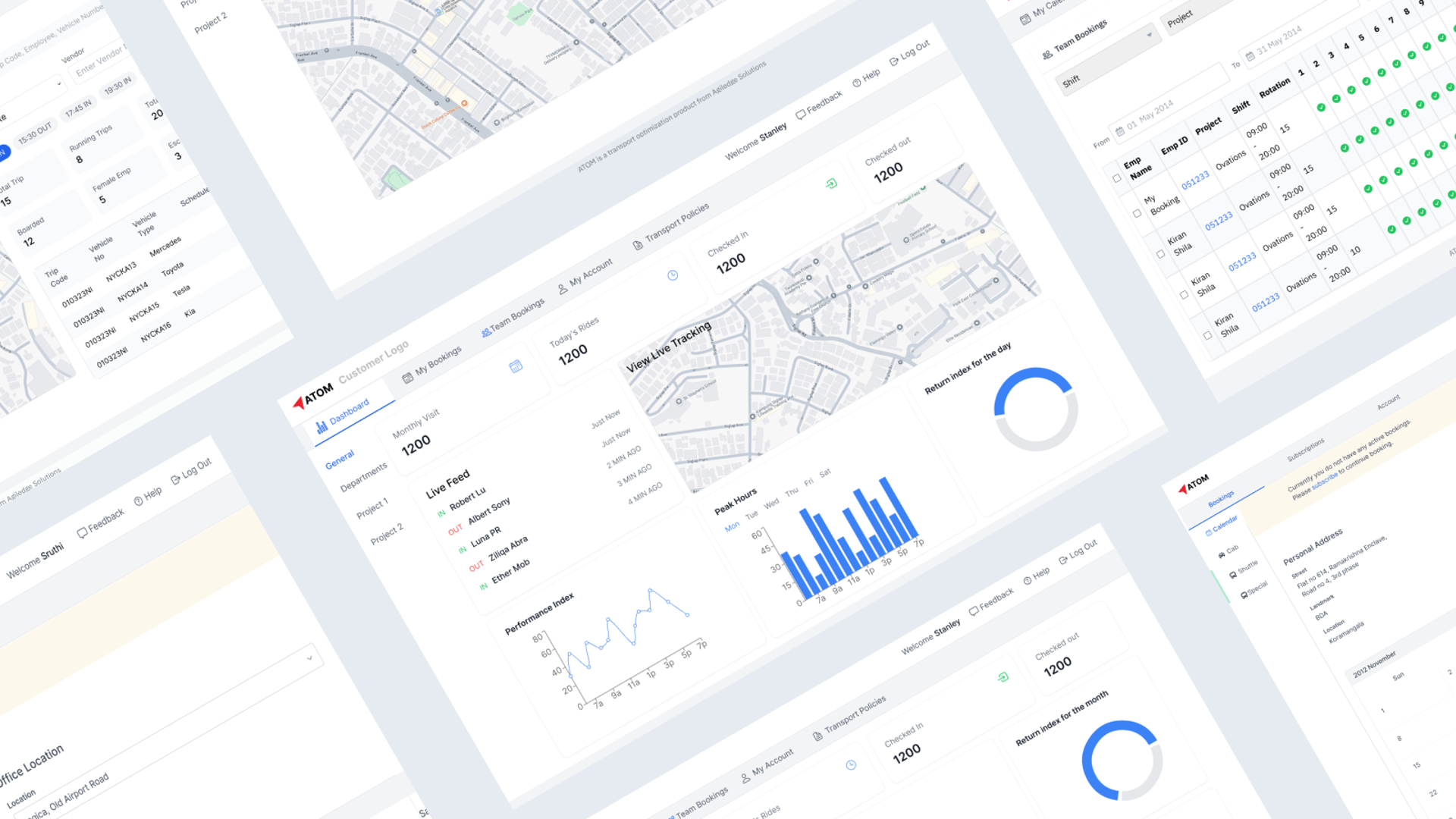Click the green check-in icon above the map
The height and width of the screenshot is (819, 1456).
tap(831, 184)
